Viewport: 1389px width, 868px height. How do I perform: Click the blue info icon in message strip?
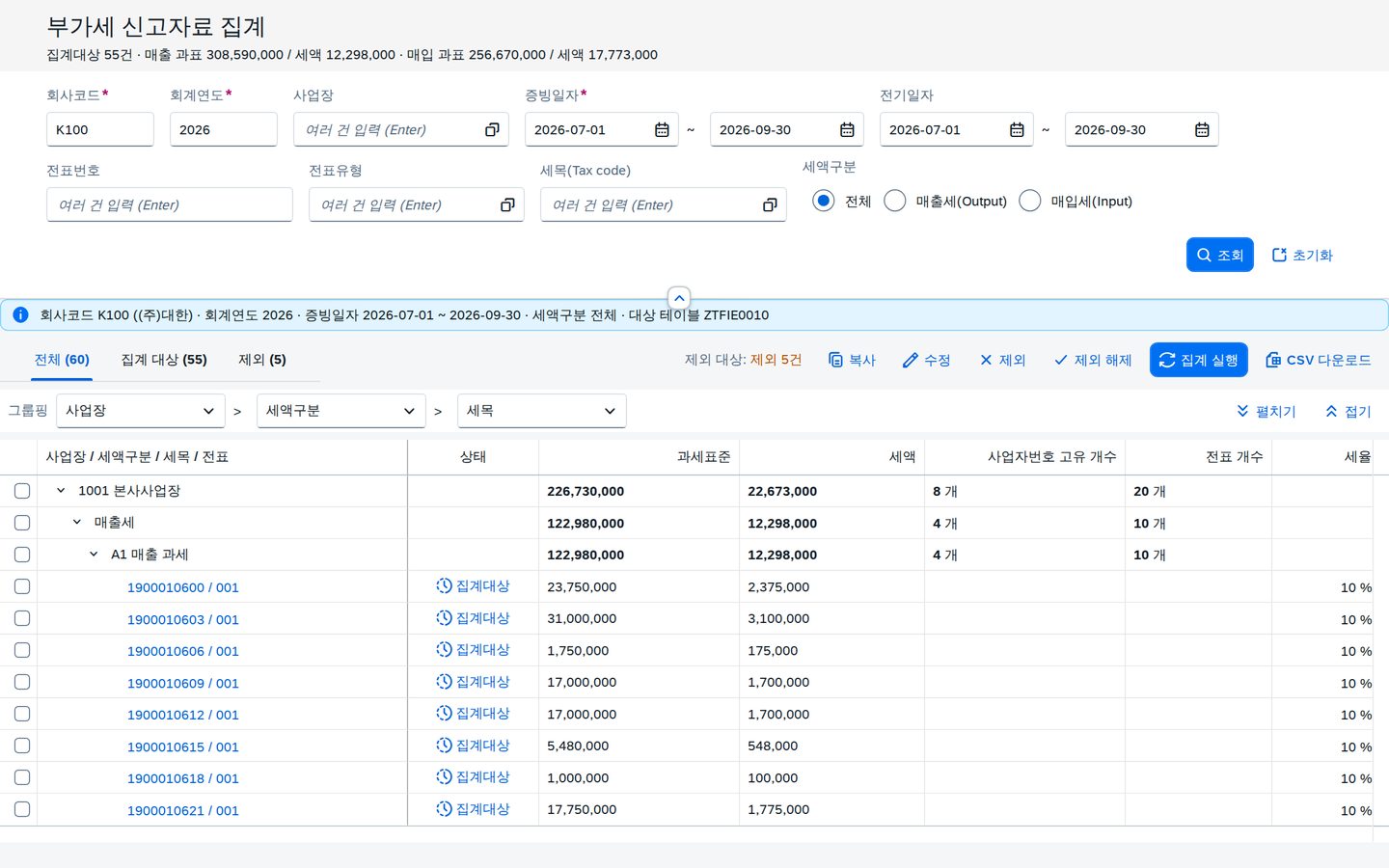20,314
